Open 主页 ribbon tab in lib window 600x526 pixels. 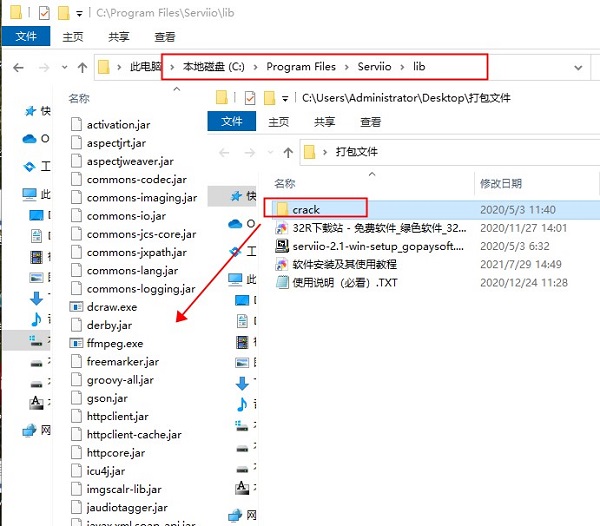click(73, 37)
